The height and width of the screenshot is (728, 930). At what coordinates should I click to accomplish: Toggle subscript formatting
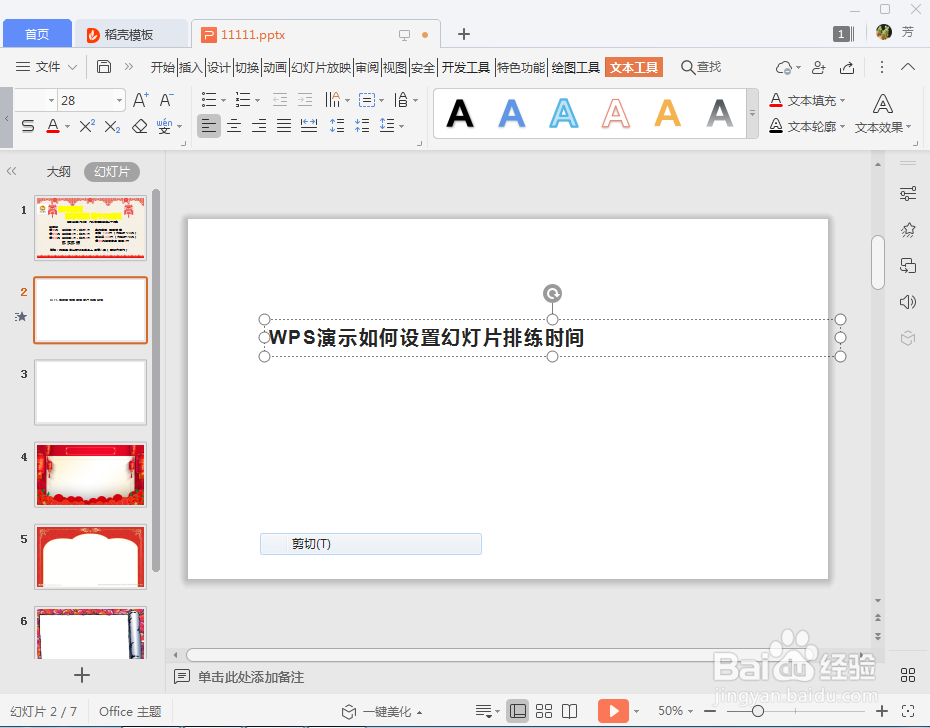coord(112,125)
